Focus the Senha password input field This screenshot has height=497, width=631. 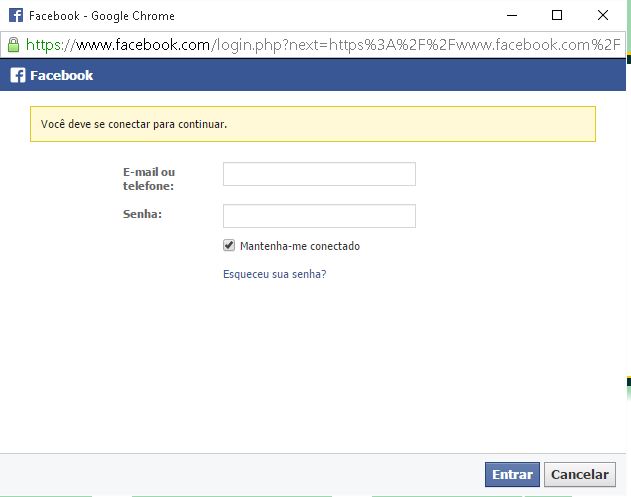(319, 216)
